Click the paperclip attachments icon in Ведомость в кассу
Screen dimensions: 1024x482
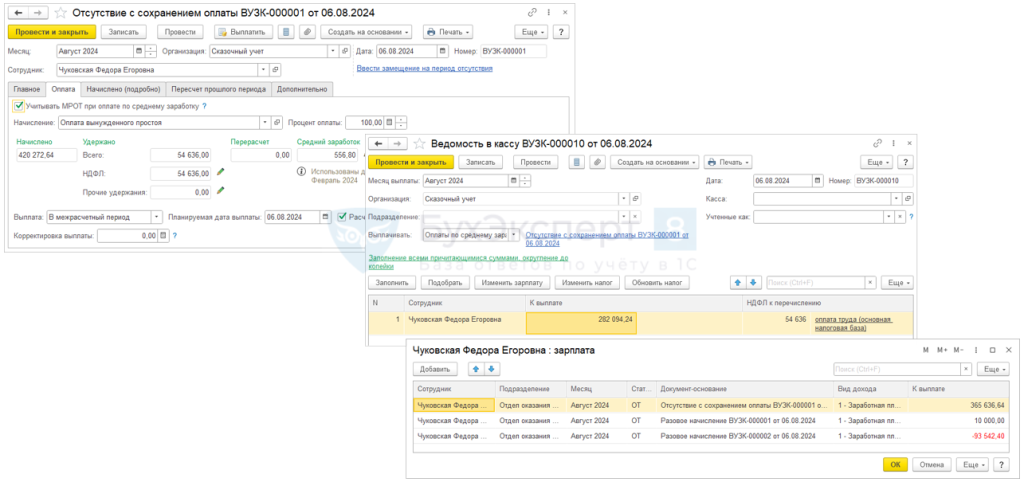[597, 161]
